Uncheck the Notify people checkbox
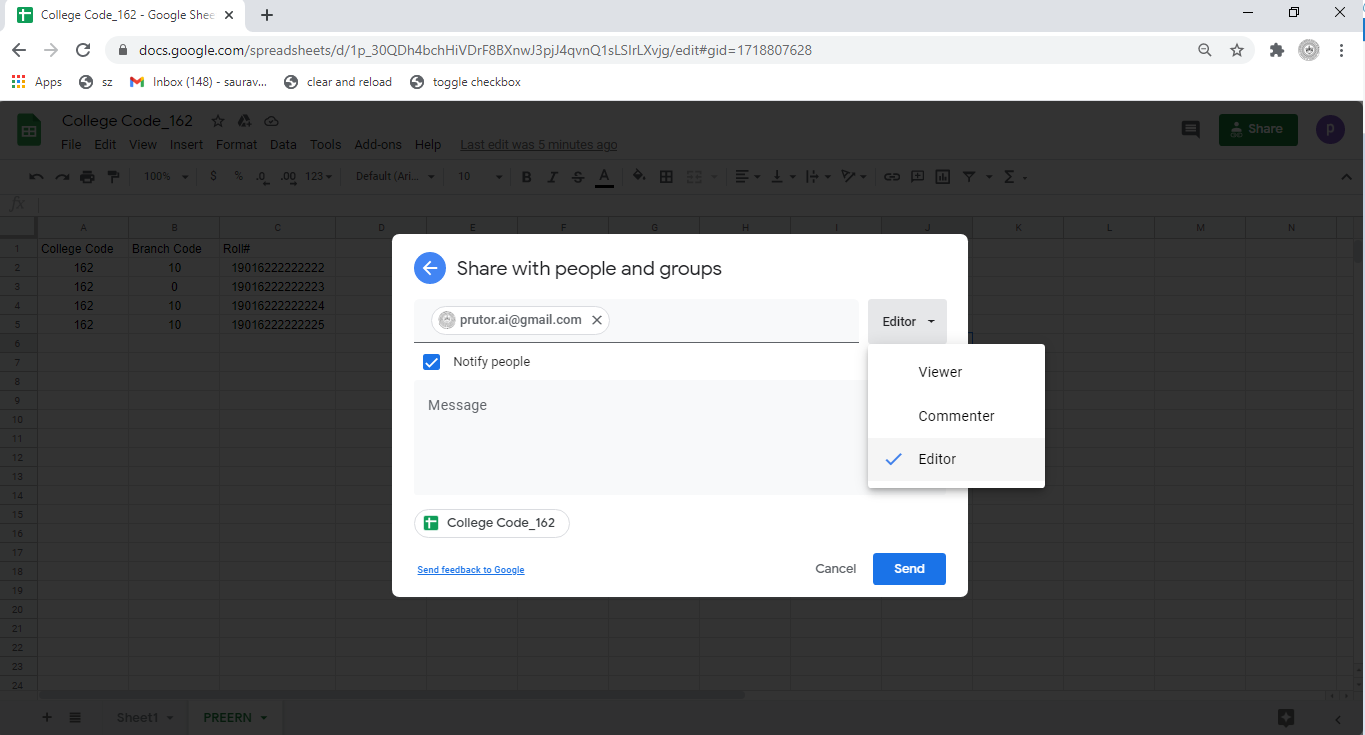Viewport: 1365px width, 735px height. click(432, 362)
